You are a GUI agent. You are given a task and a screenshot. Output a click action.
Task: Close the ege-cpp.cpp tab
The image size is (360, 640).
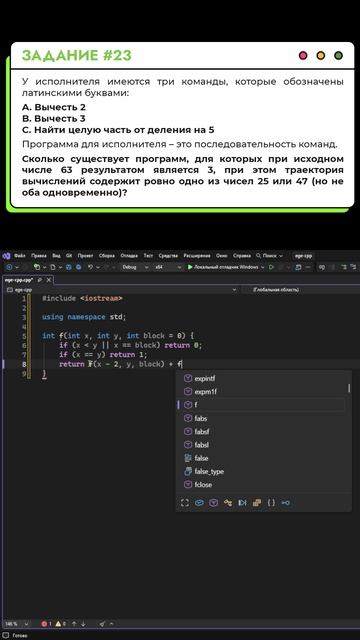coord(49,280)
